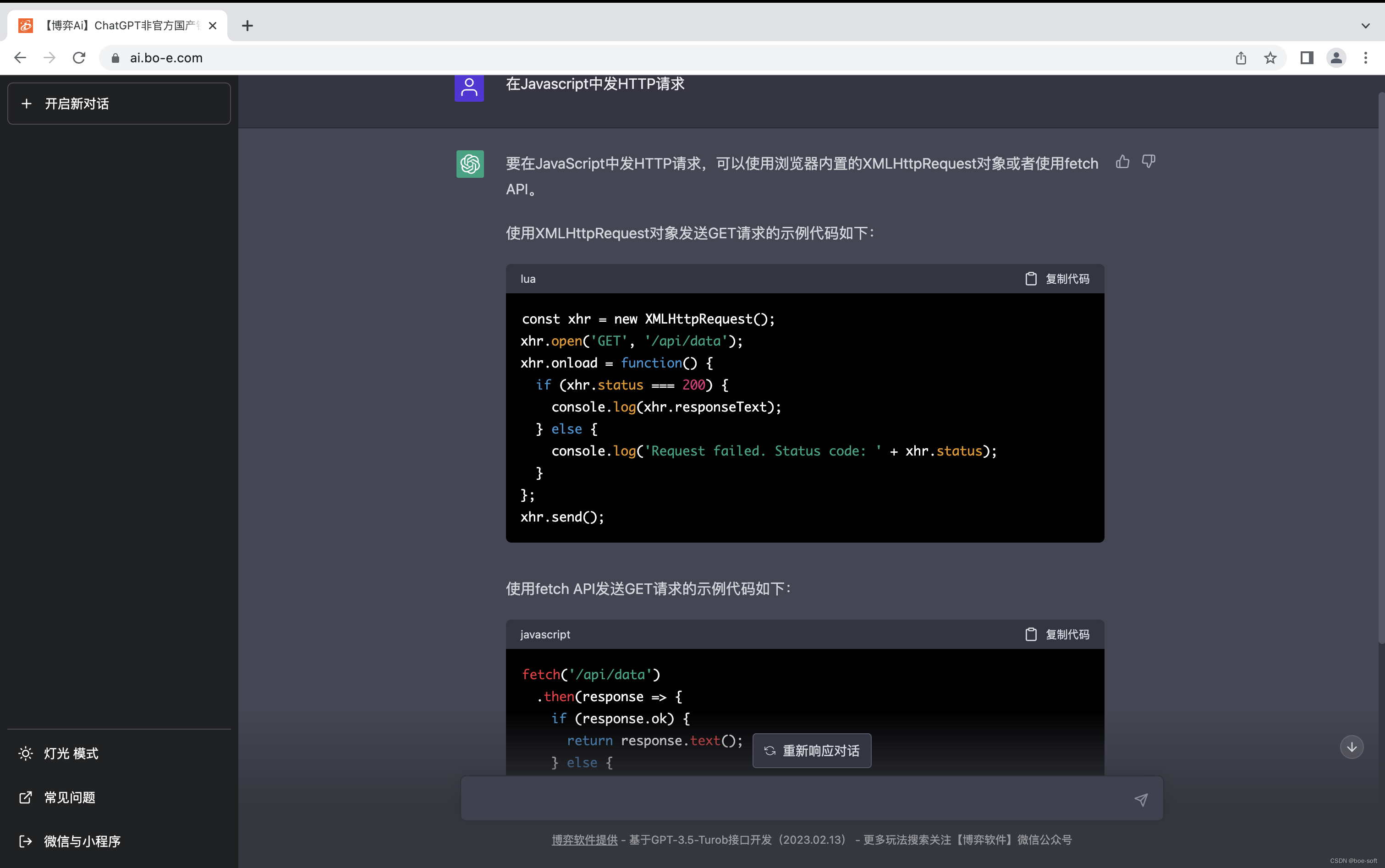Select the 博弈Ai ChatGPT tab

[118, 25]
